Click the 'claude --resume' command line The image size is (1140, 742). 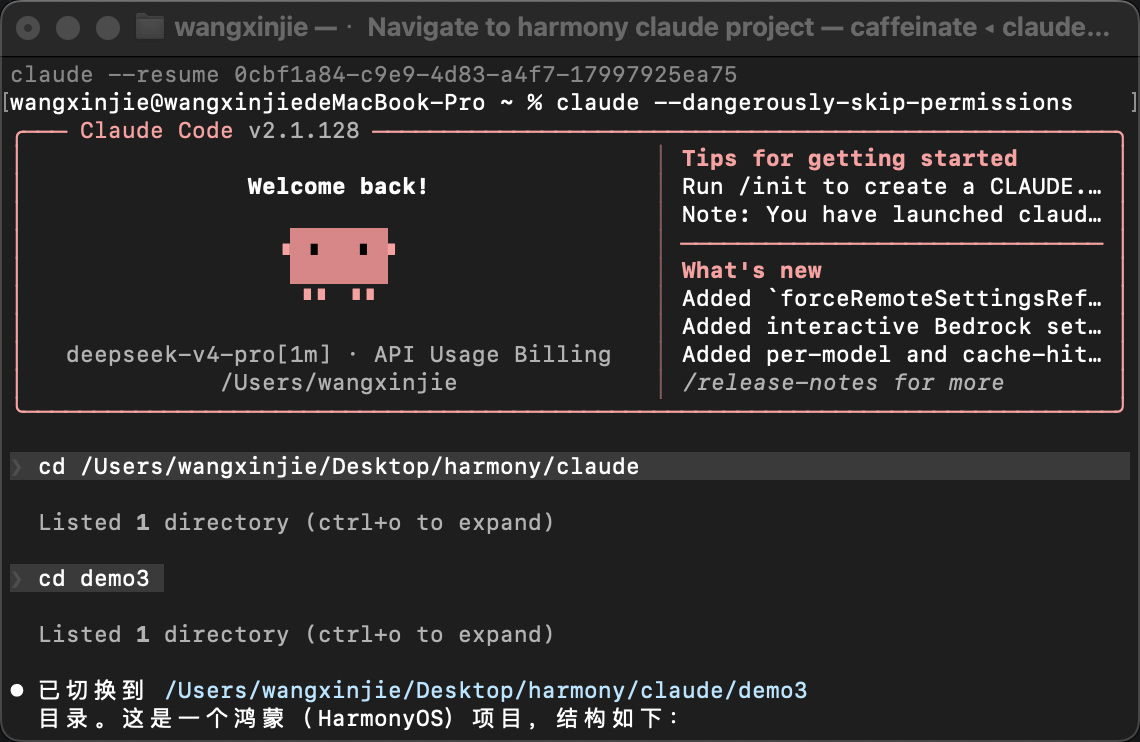374,75
